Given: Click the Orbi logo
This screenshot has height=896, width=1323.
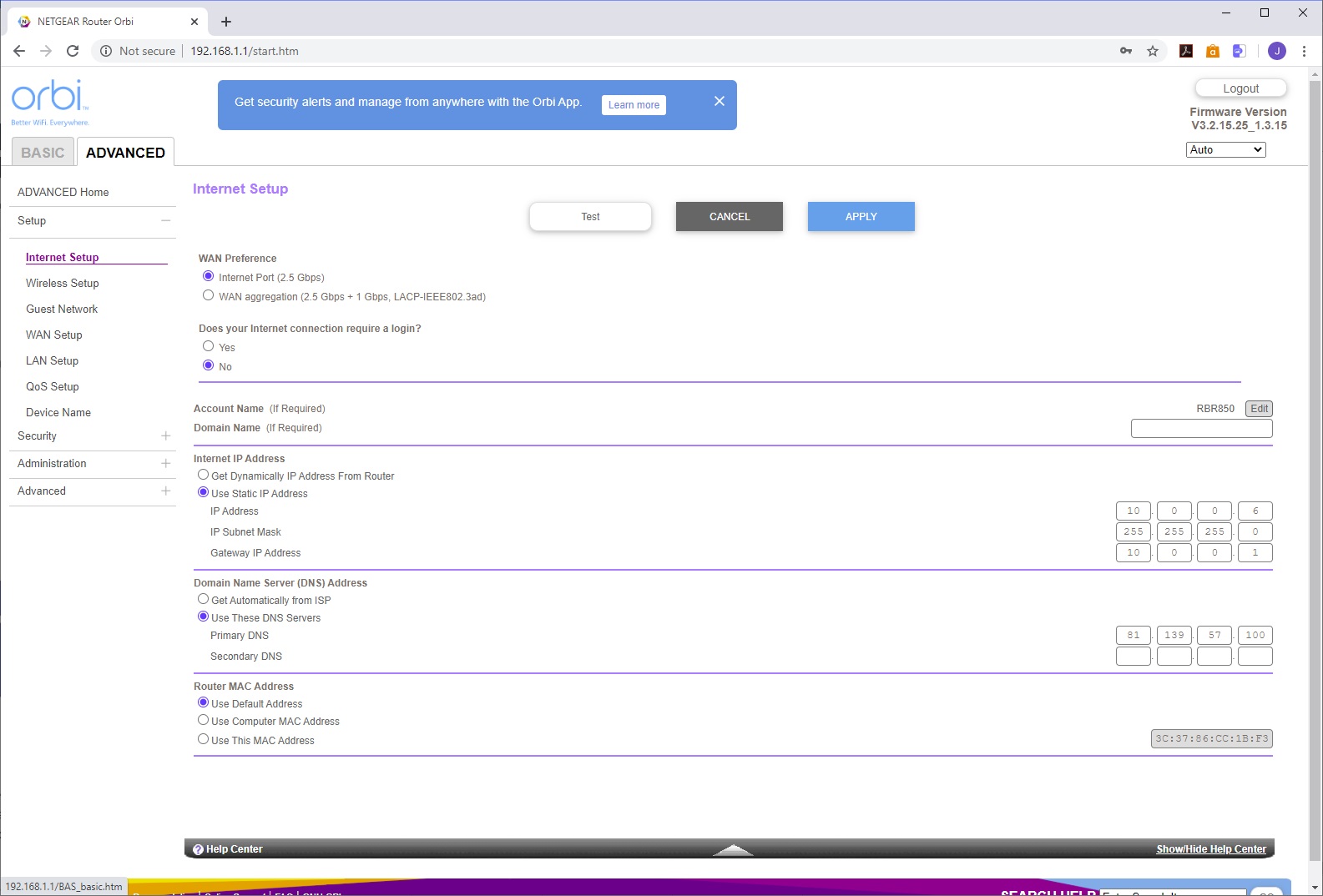Looking at the screenshot, I should pos(50,103).
